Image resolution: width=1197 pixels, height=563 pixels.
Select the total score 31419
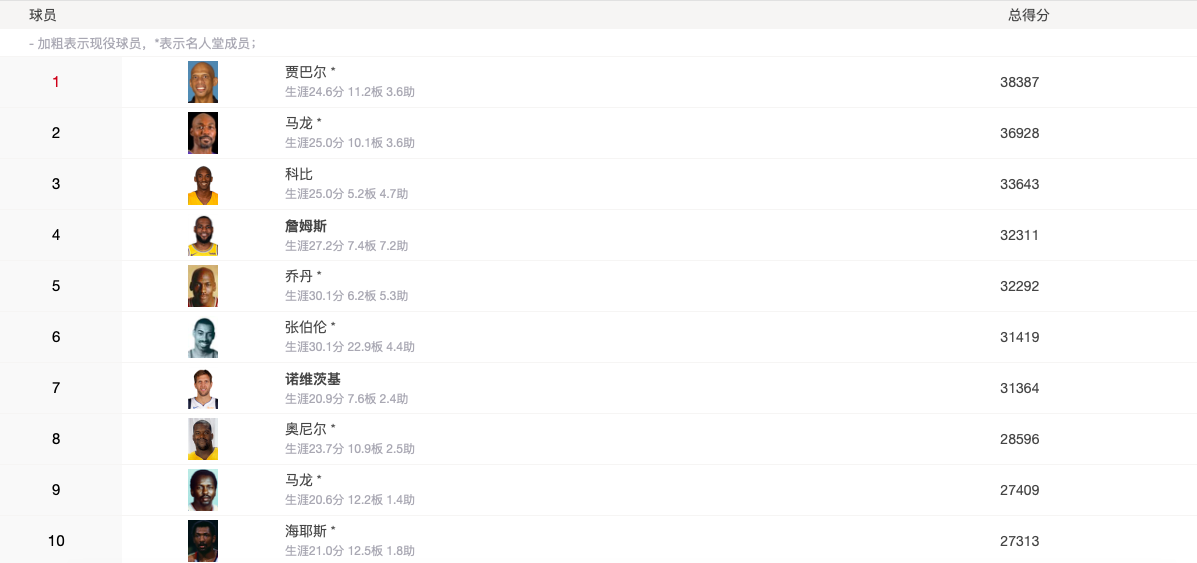1019,338
